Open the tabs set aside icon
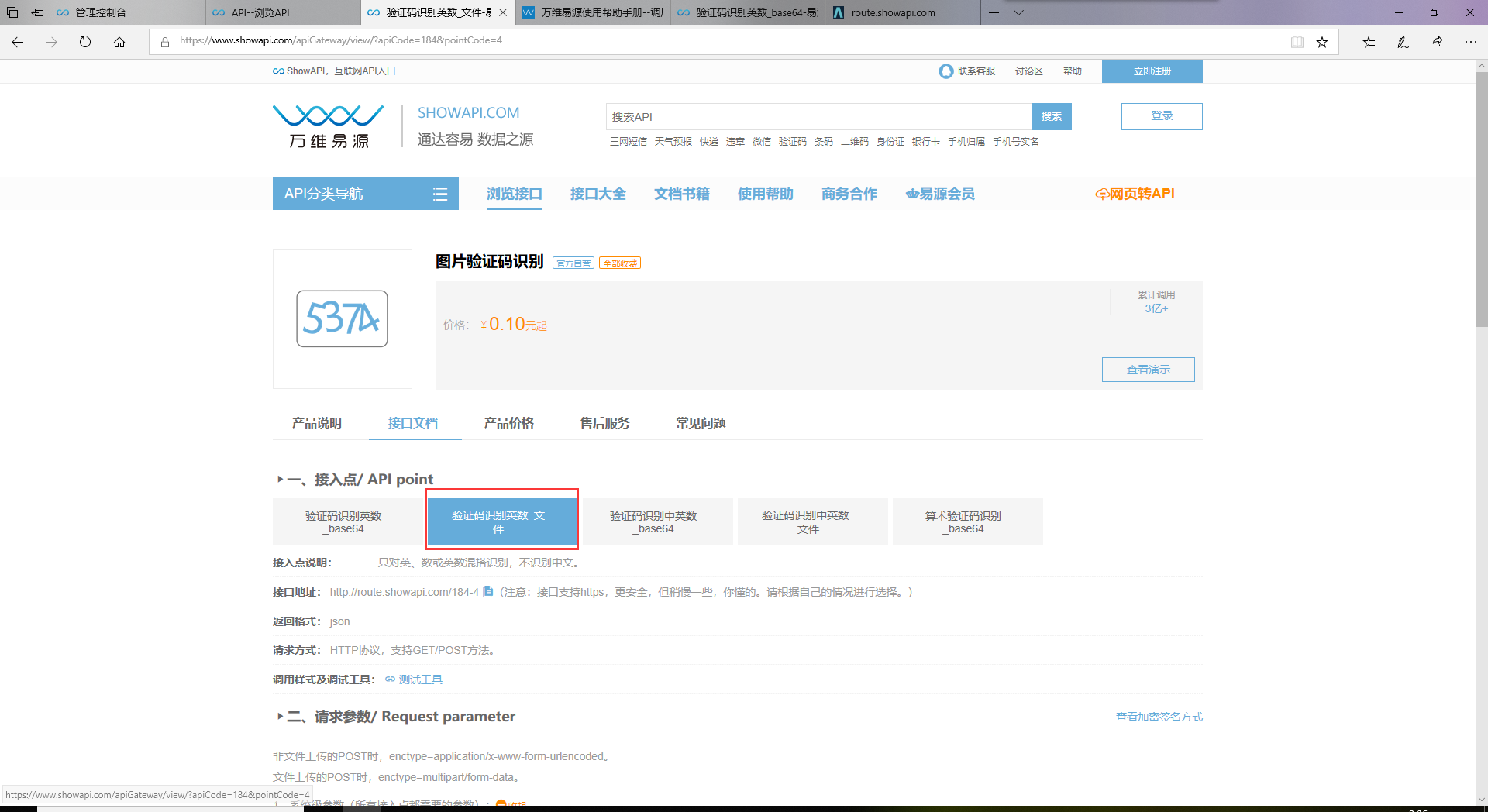Image resolution: width=1488 pixels, height=812 pixels. [x=12, y=12]
